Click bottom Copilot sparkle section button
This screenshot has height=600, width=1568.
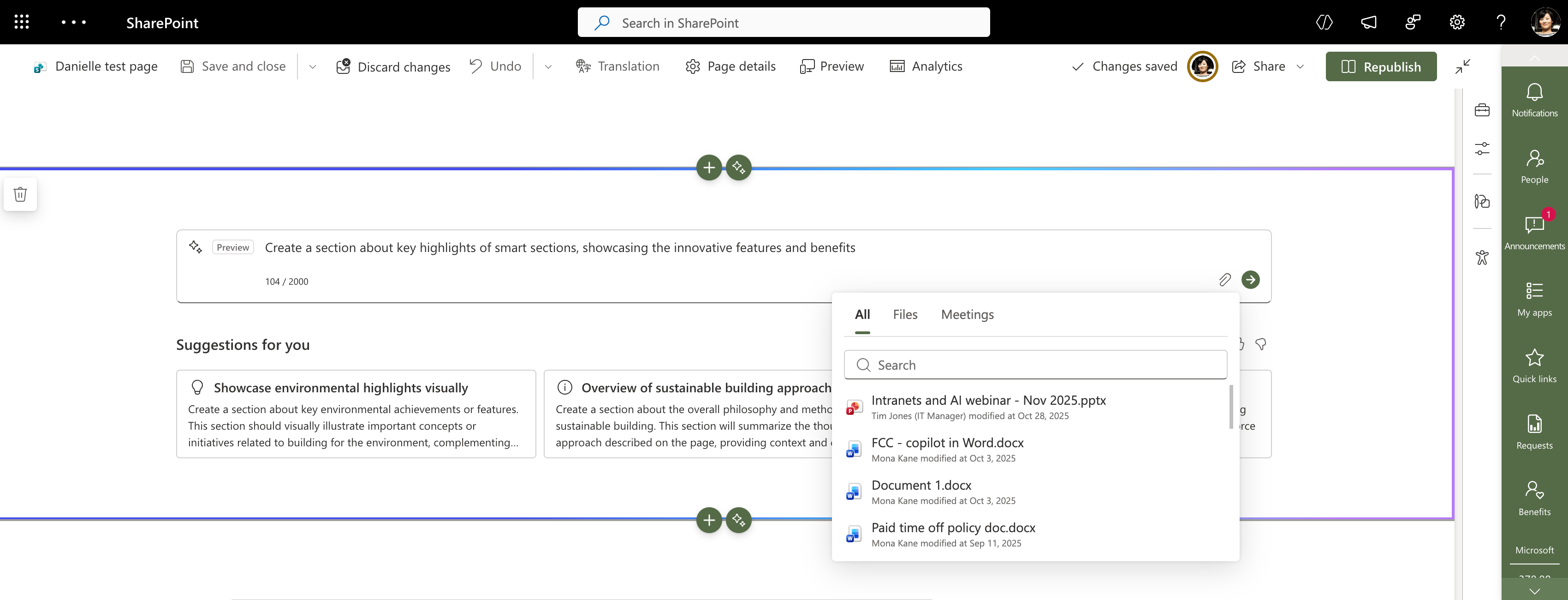738,520
